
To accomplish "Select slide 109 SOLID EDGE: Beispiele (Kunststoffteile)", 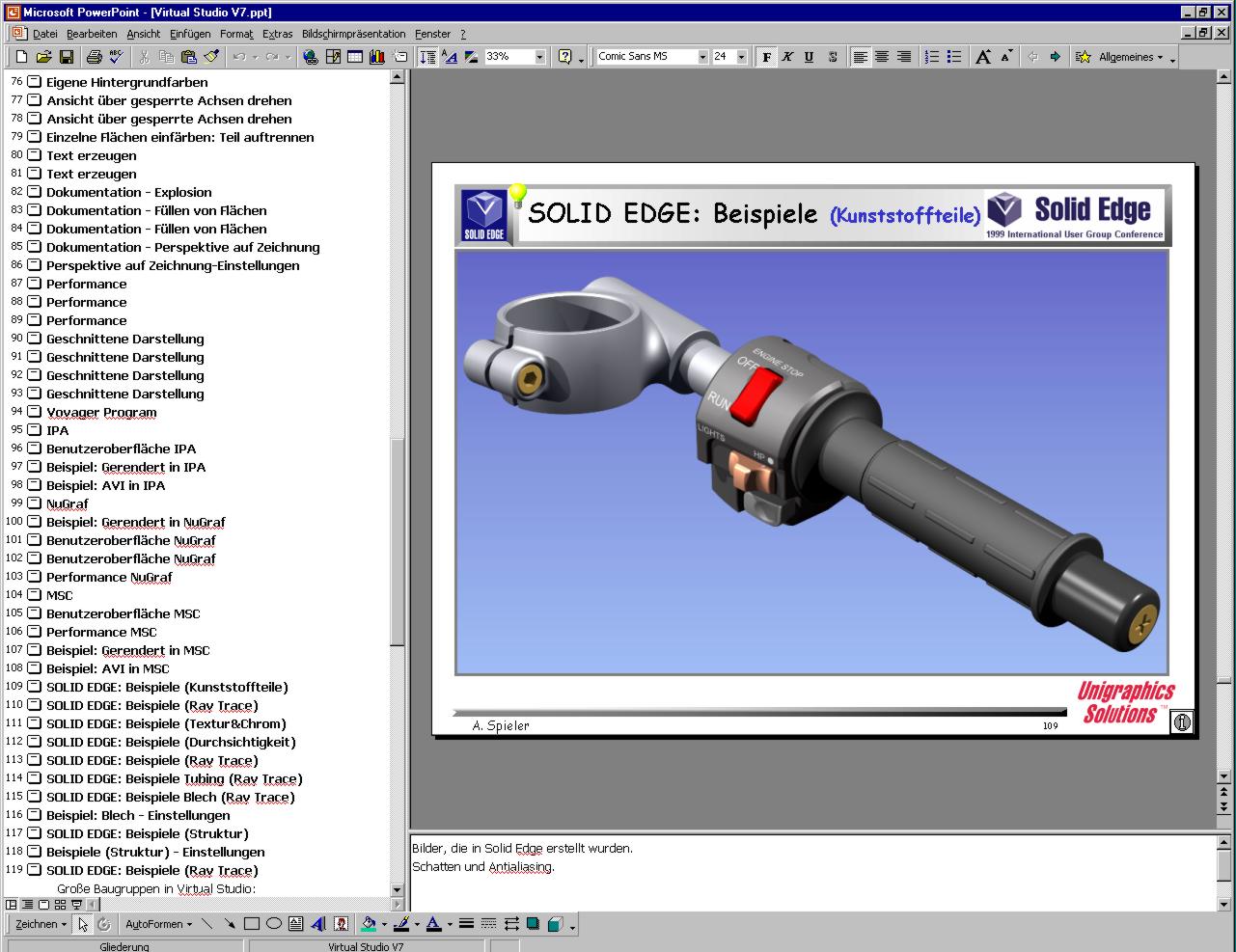I will tap(167, 687).
